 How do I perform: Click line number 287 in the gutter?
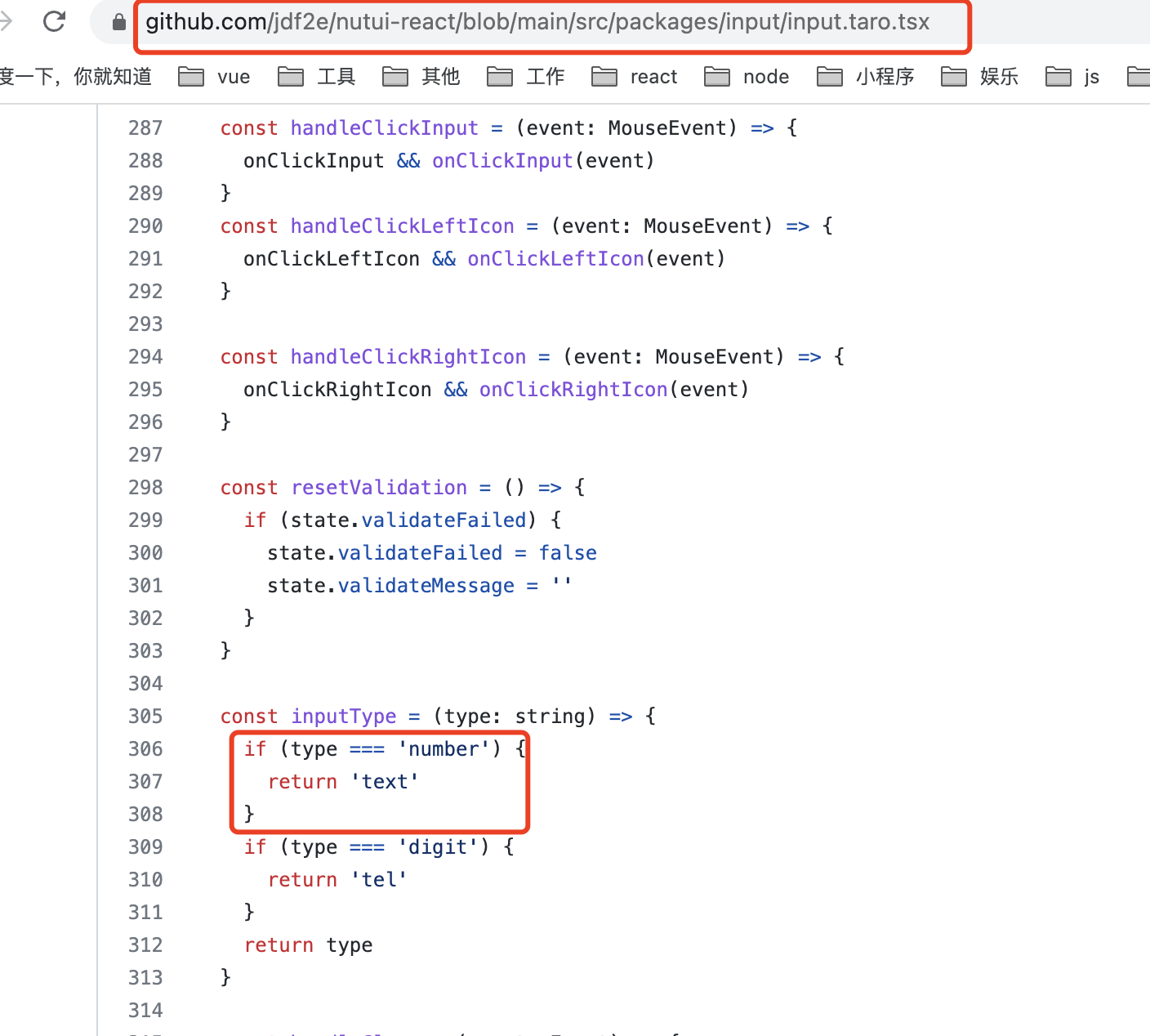(x=145, y=127)
